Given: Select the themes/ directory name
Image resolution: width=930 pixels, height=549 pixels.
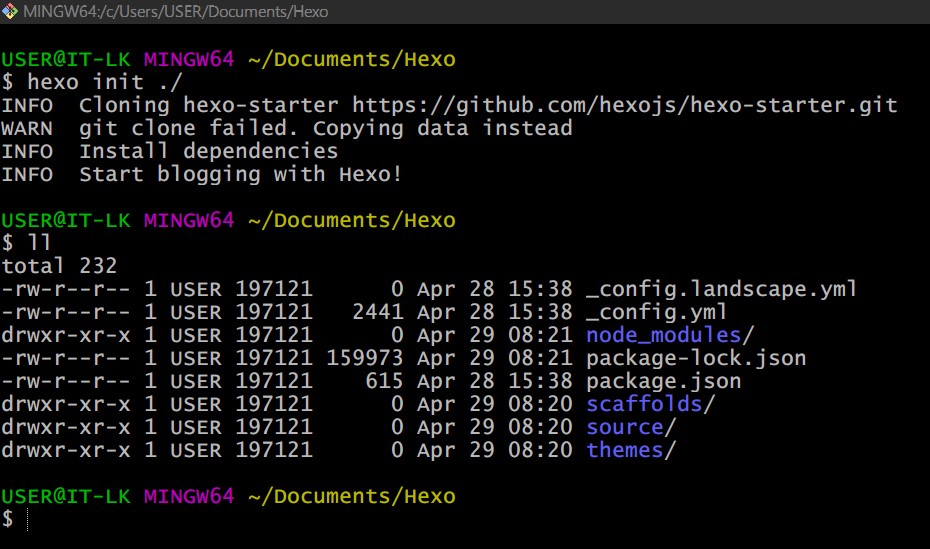Looking at the screenshot, I should pos(630,450).
